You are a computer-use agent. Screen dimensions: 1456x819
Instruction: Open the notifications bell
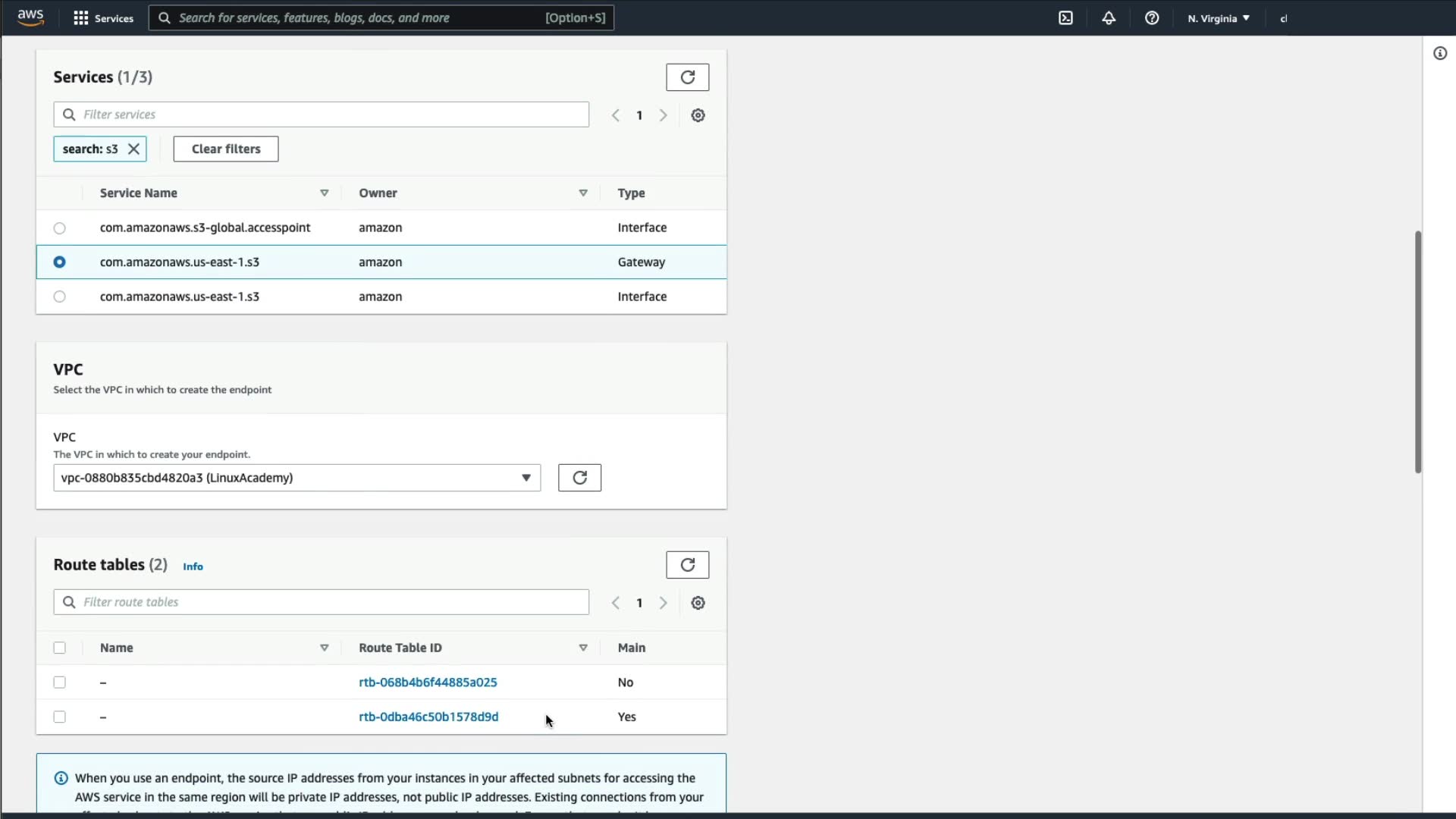click(x=1109, y=18)
